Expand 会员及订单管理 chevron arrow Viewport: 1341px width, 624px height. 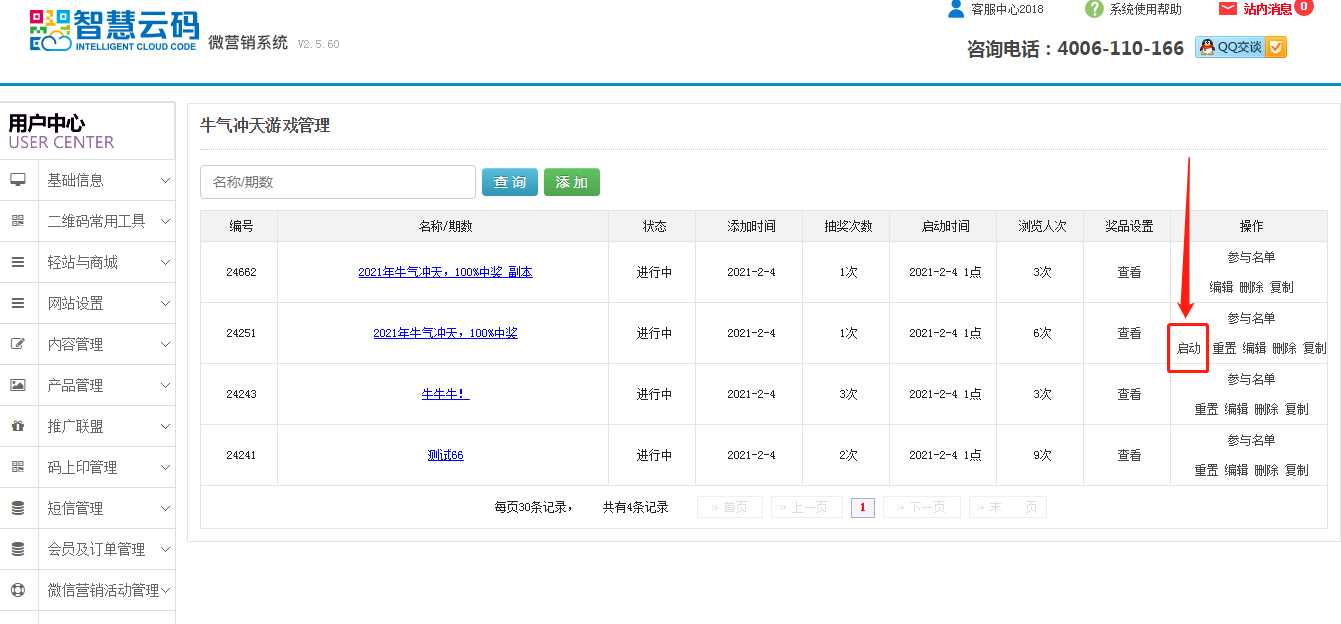(165, 549)
